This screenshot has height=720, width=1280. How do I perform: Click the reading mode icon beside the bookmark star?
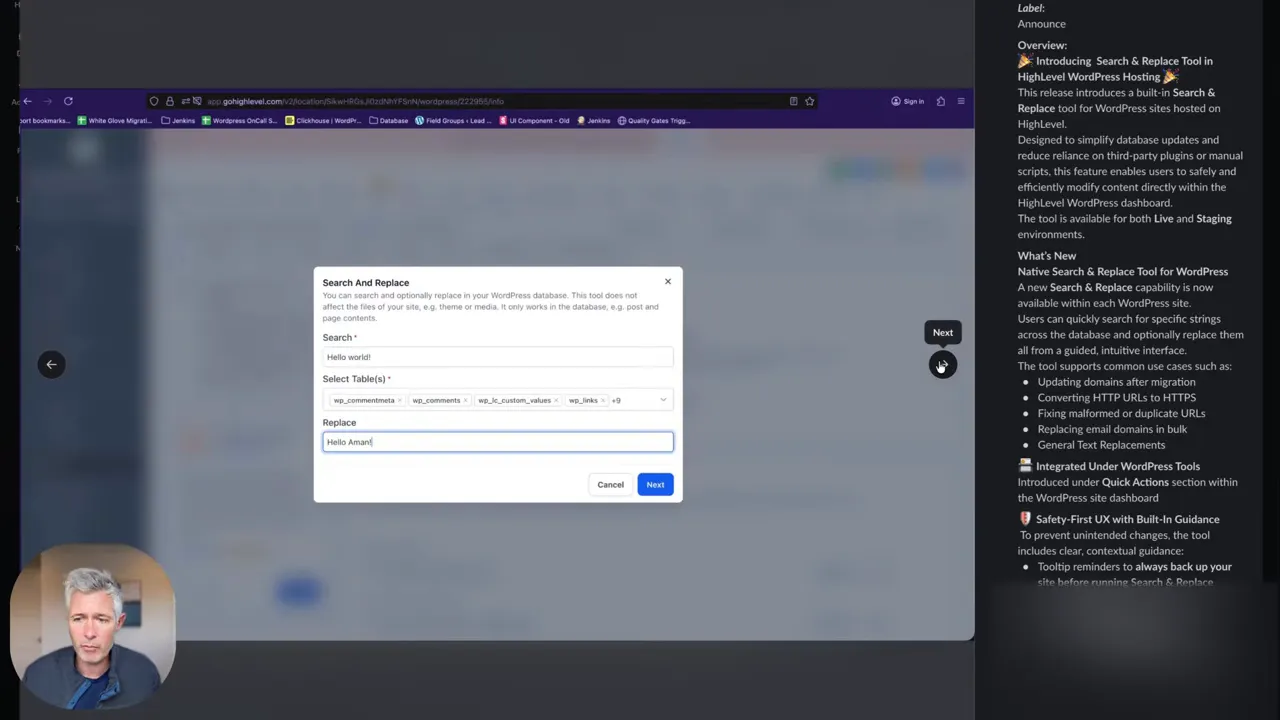794,101
